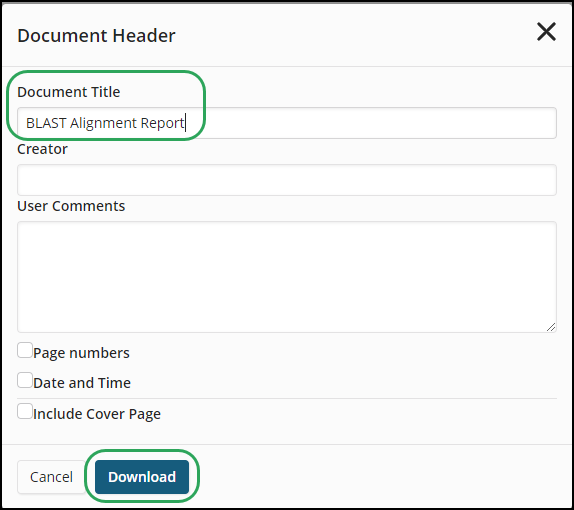This screenshot has width=574, height=510.
Task: Place cursor on word Report in title
Action: click(162, 124)
